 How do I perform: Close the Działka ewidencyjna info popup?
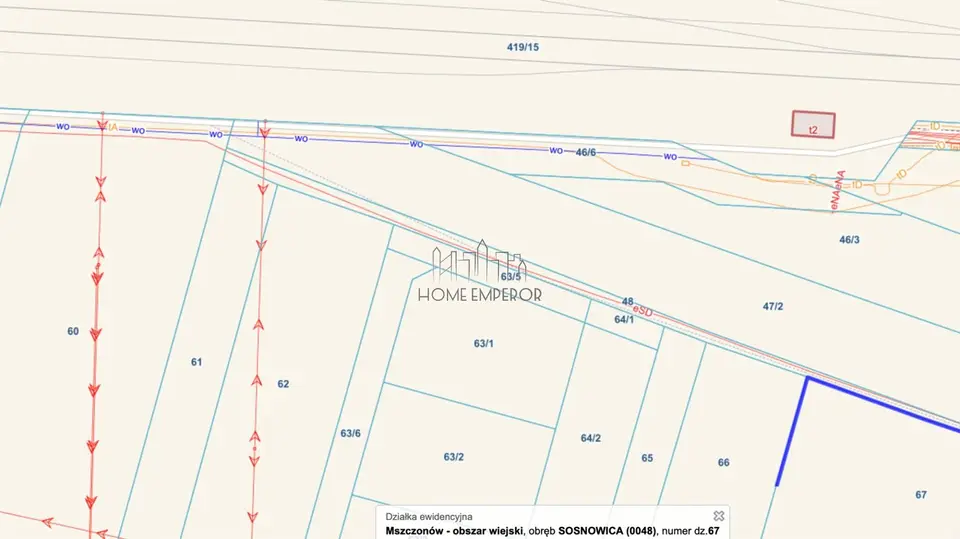point(719,516)
